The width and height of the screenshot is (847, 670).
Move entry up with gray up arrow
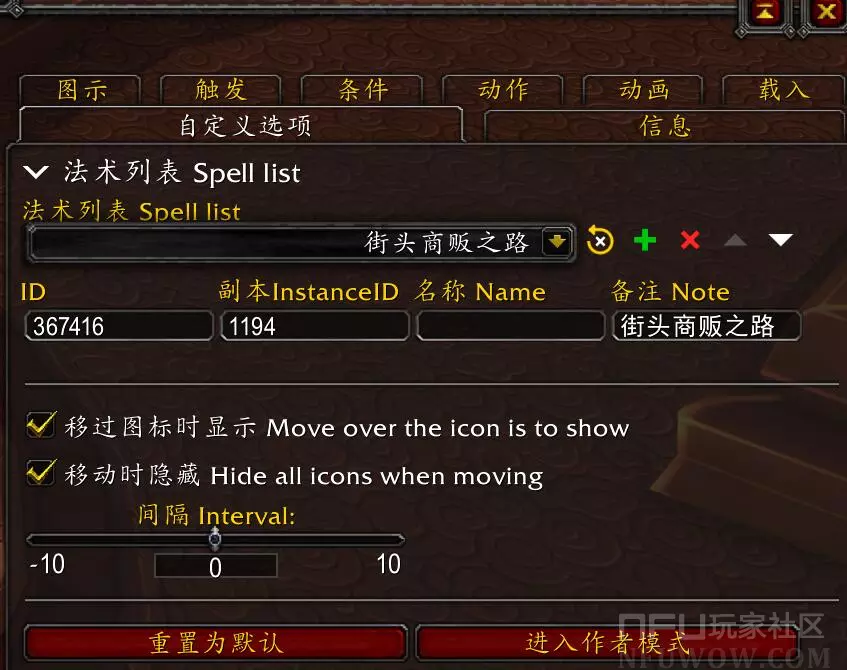pos(735,240)
